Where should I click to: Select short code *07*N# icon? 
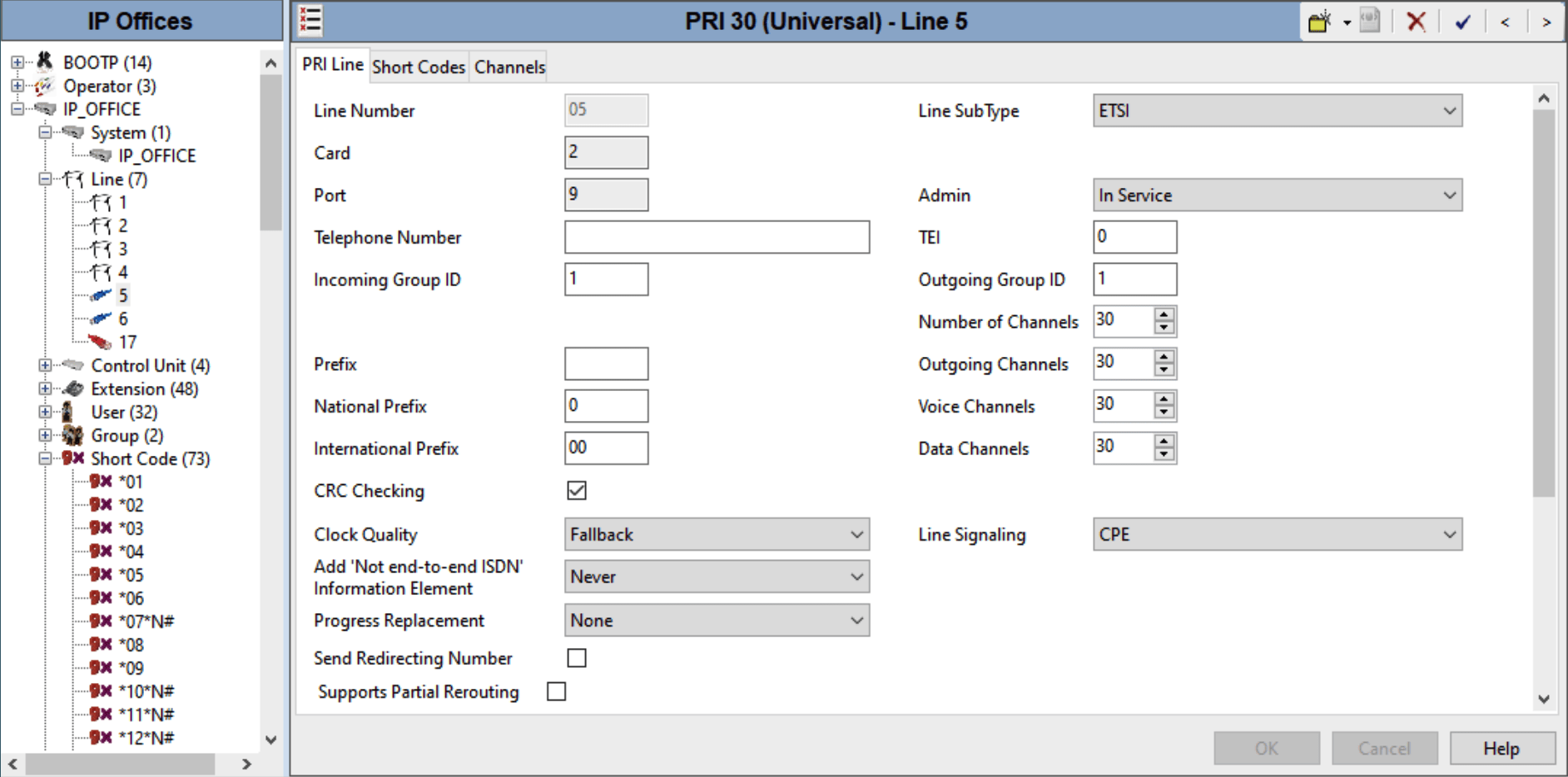(101, 621)
